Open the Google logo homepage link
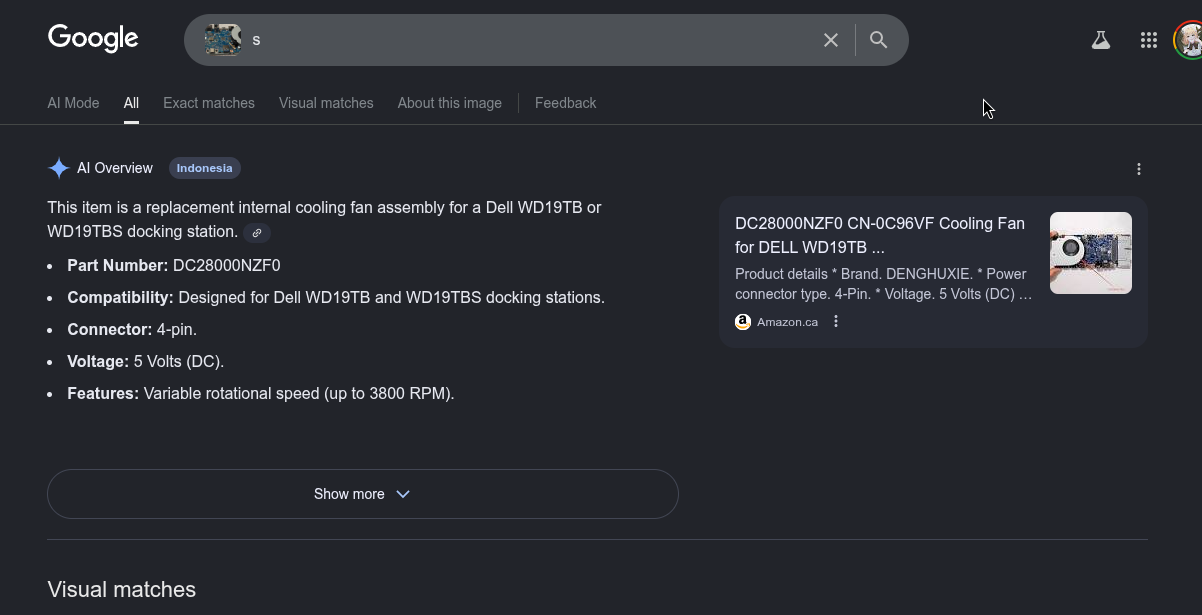 [x=93, y=39]
